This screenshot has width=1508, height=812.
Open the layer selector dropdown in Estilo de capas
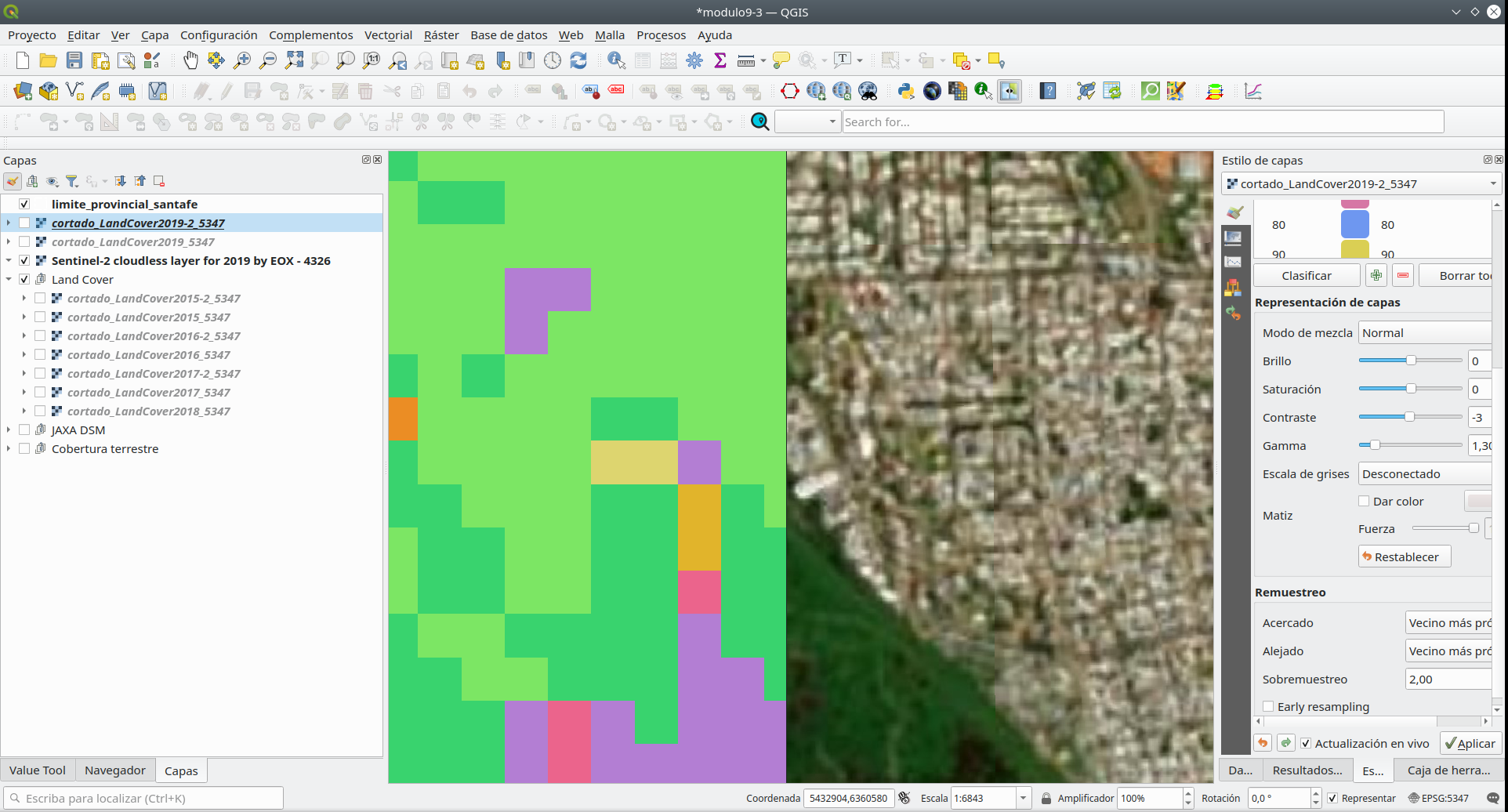[1361, 183]
